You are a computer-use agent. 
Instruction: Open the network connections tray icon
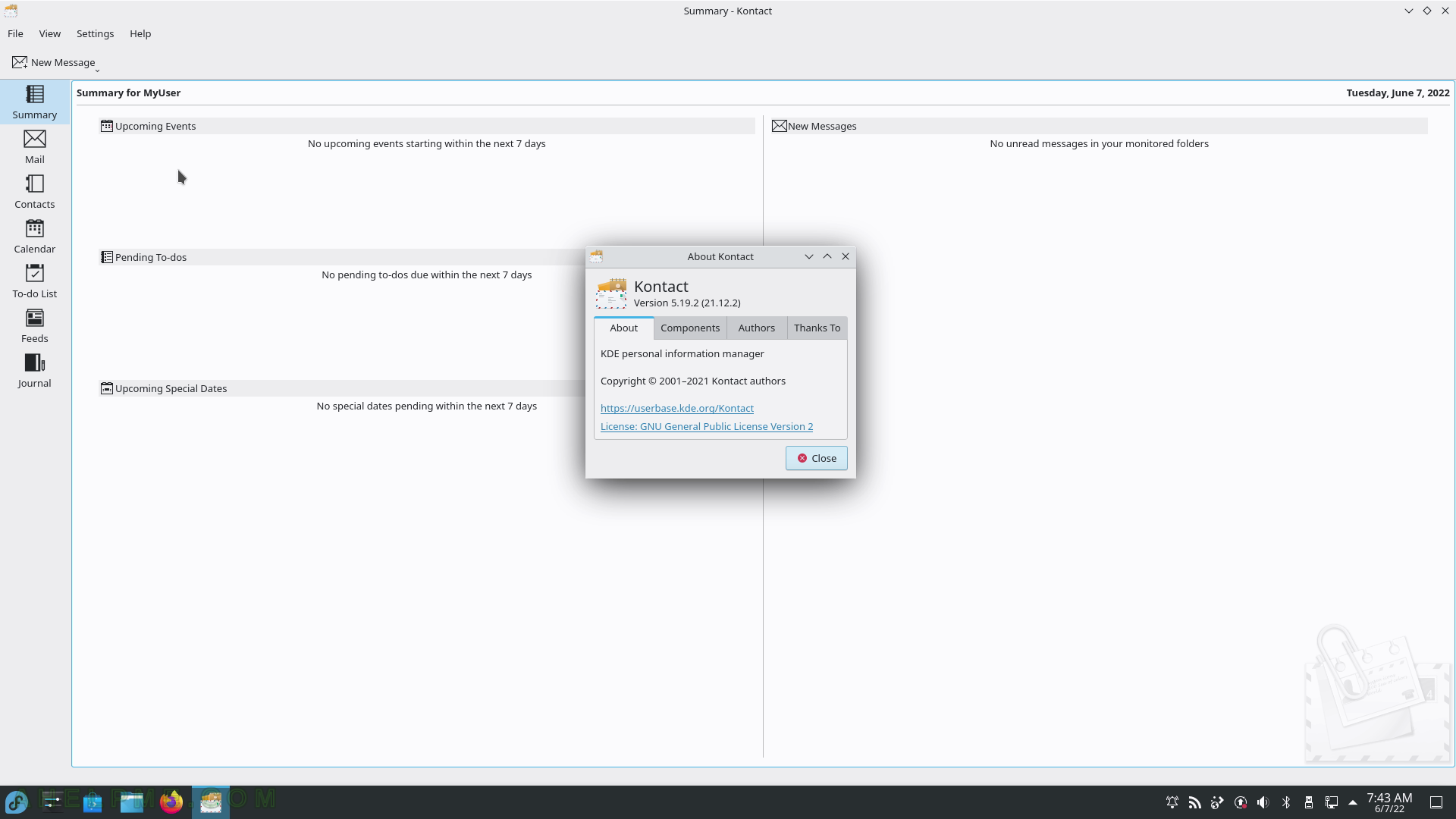point(1331,802)
